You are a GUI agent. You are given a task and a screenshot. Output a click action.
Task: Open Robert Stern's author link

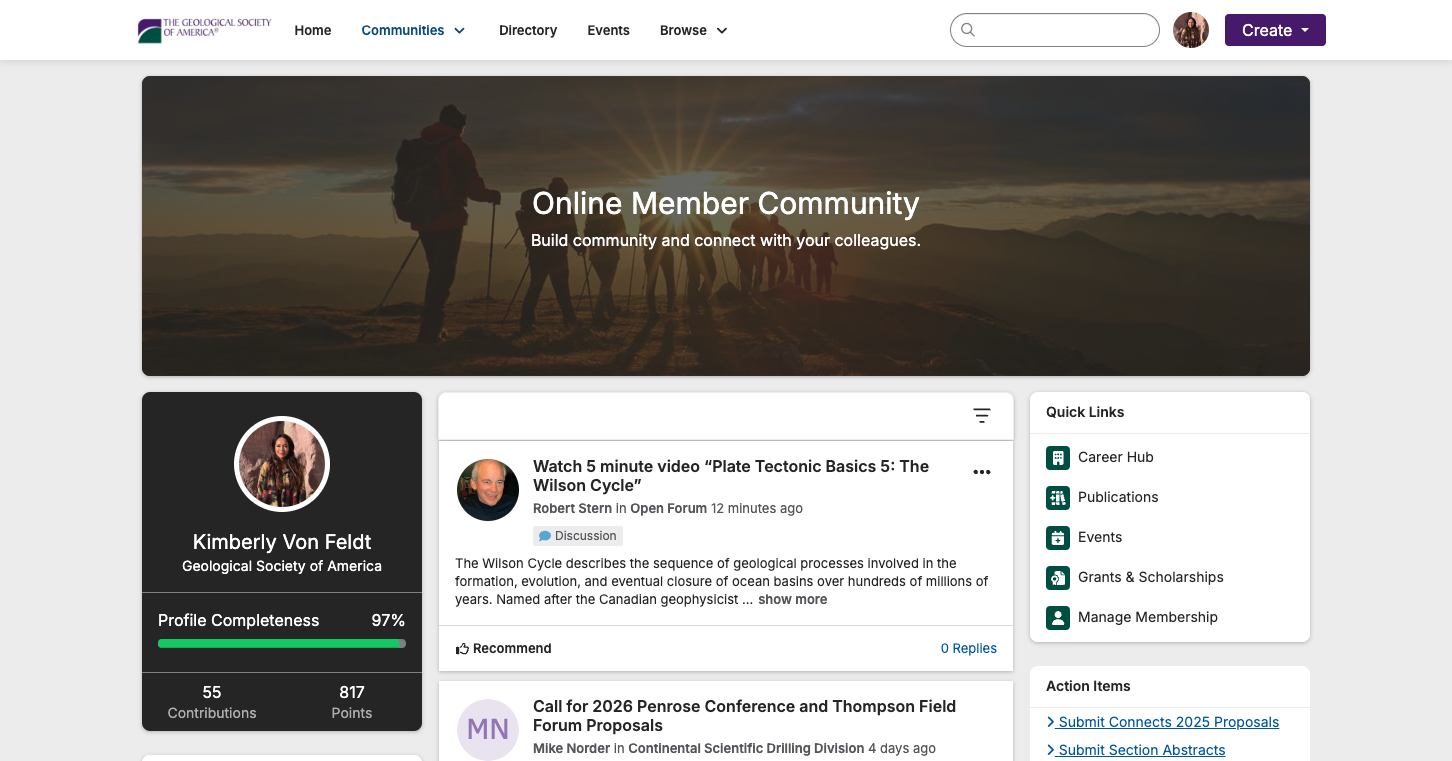tap(572, 508)
